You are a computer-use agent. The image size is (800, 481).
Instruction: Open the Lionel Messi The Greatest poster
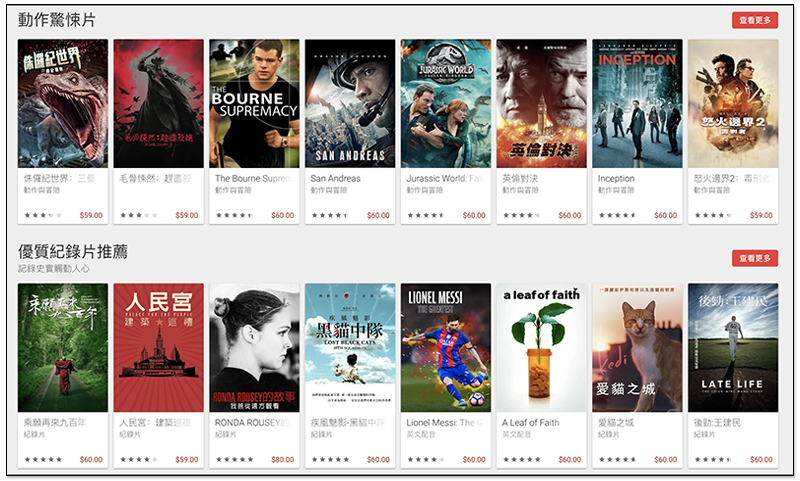coord(445,348)
